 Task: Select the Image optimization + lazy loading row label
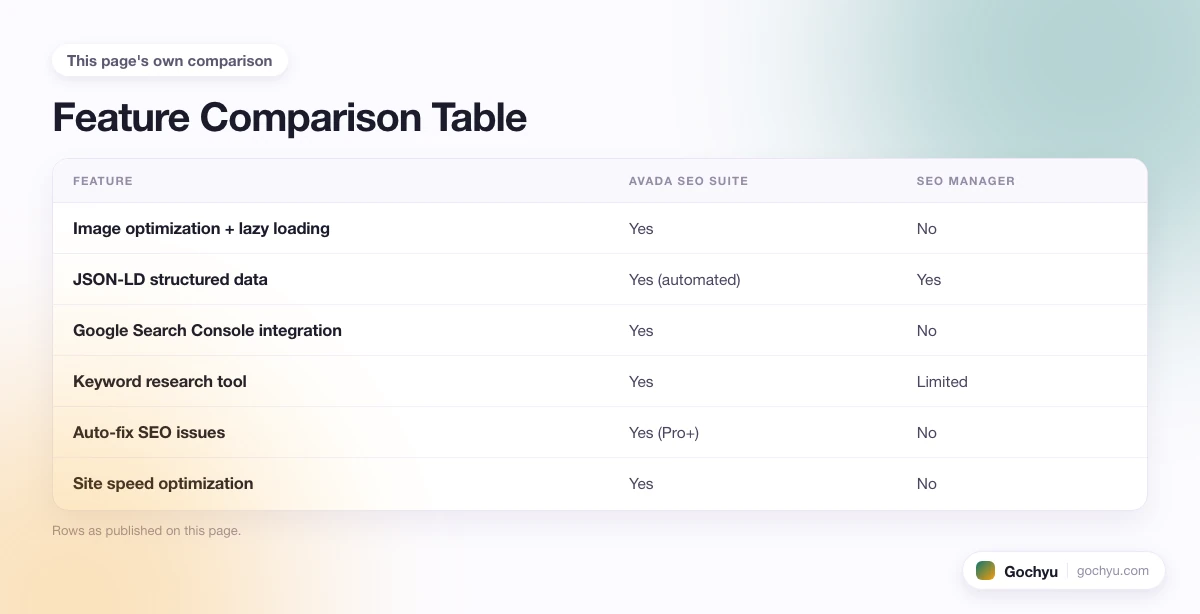click(x=201, y=229)
